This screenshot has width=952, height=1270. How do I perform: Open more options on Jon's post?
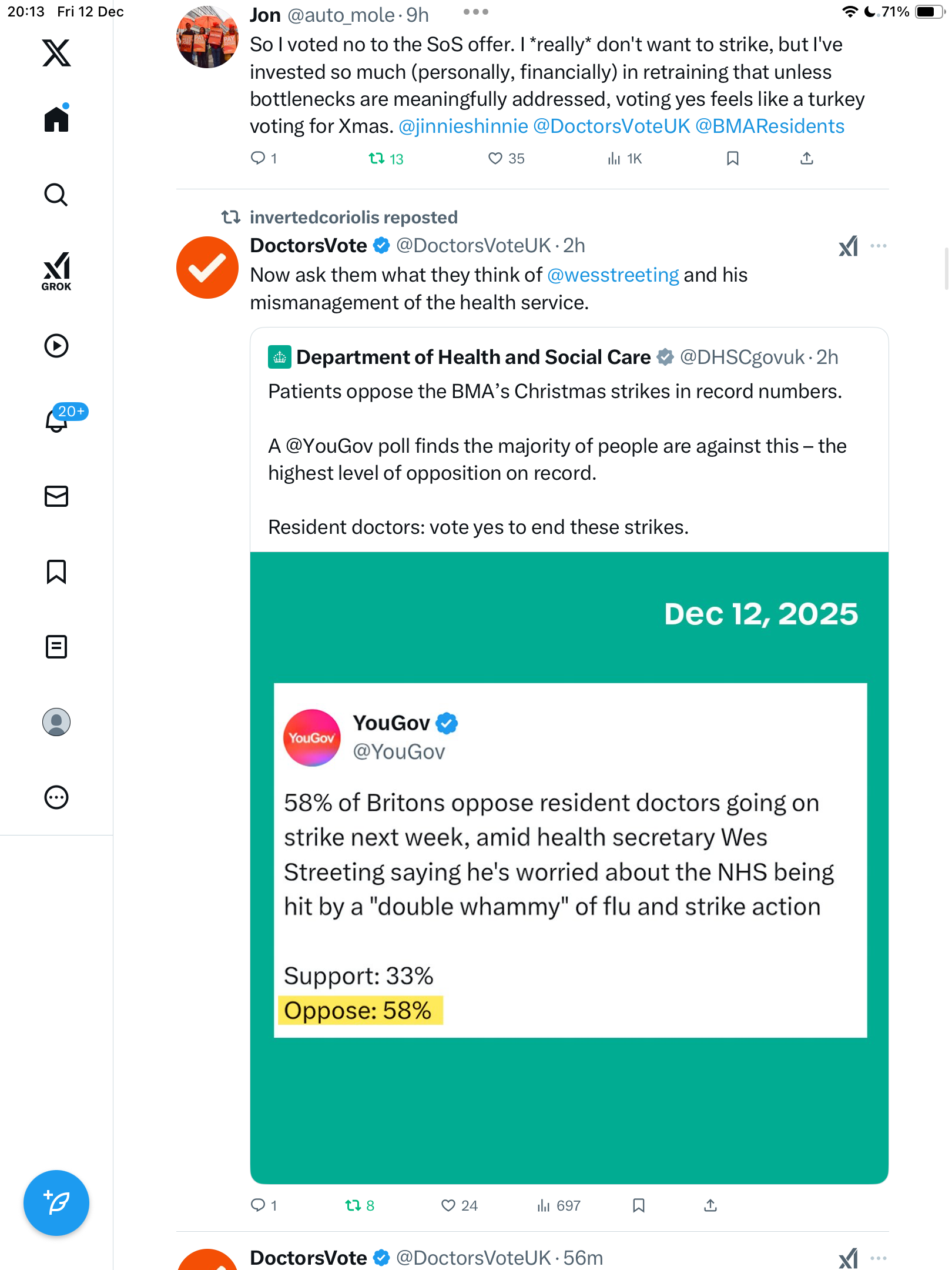[x=475, y=12]
